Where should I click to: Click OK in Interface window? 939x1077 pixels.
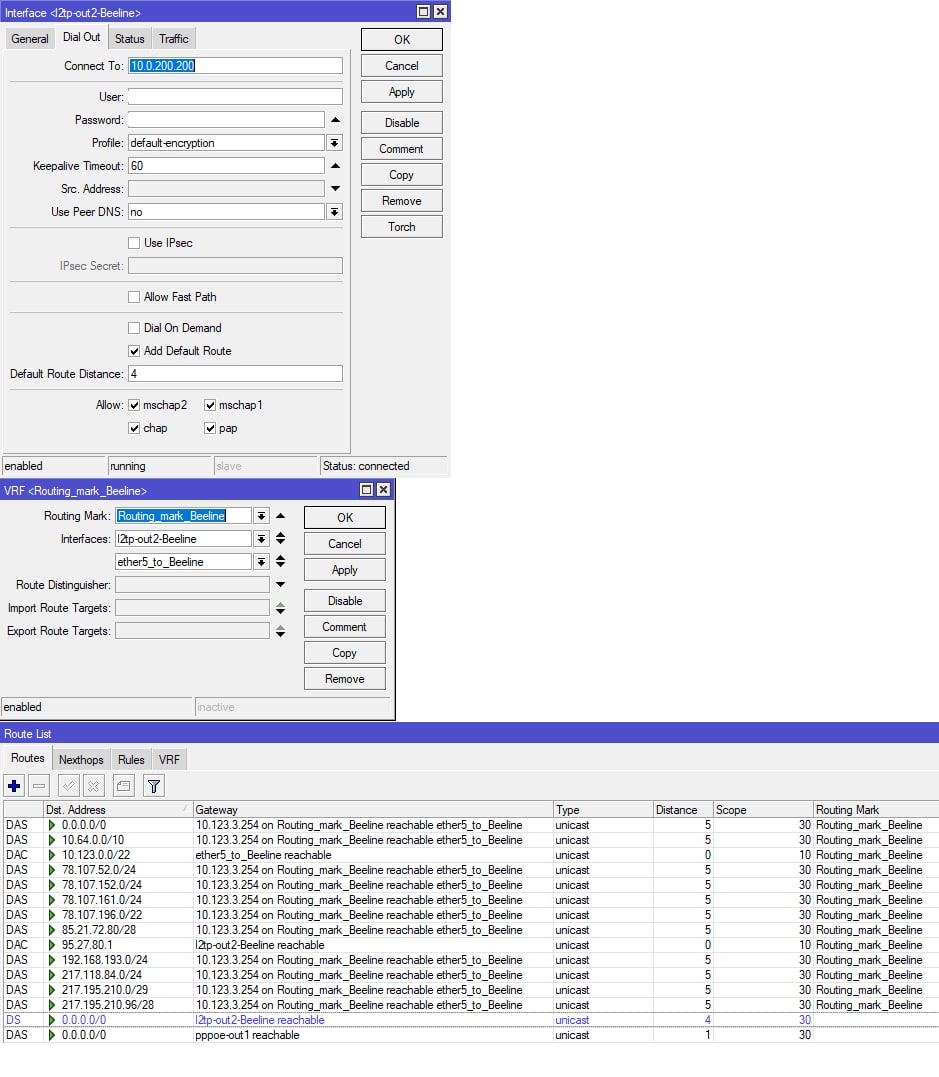click(402, 40)
